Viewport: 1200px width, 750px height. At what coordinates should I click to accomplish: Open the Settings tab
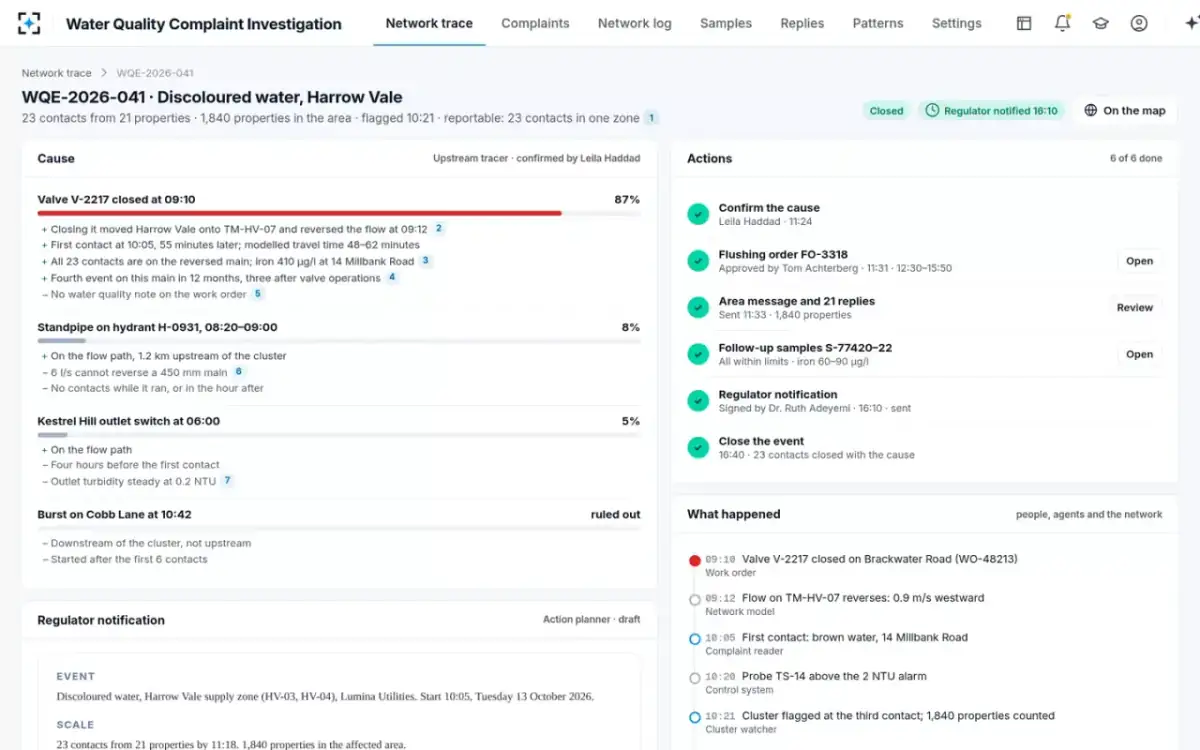click(x=957, y=23)
